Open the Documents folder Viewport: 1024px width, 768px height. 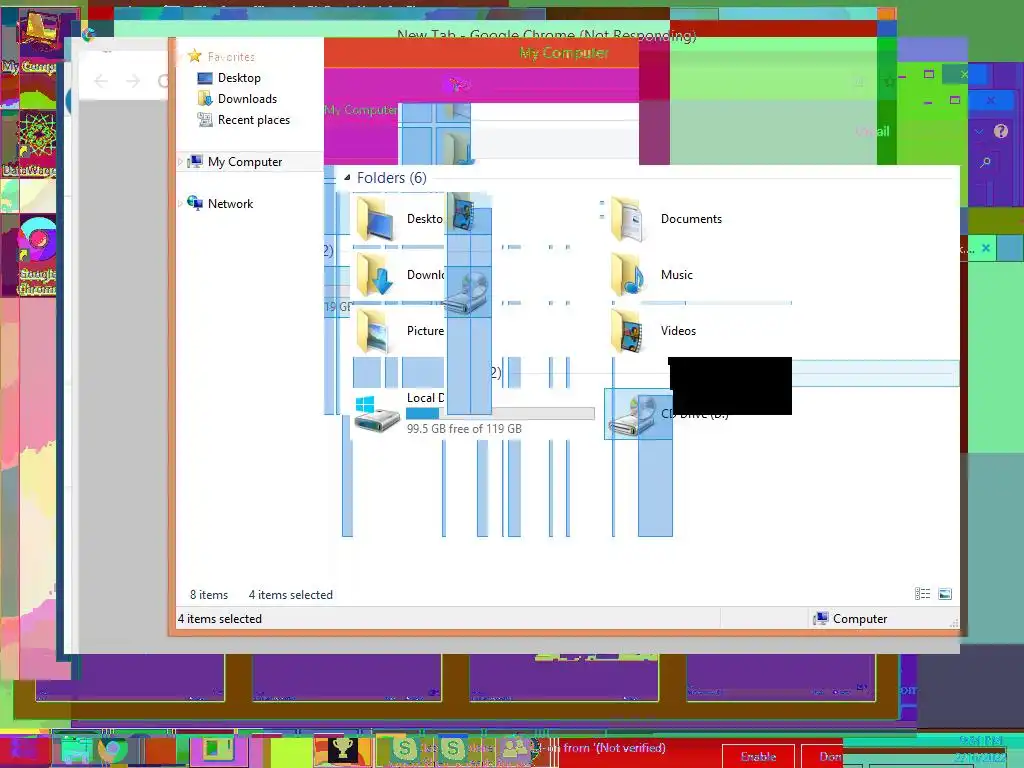pyautogui.click(x=666, y=219)
